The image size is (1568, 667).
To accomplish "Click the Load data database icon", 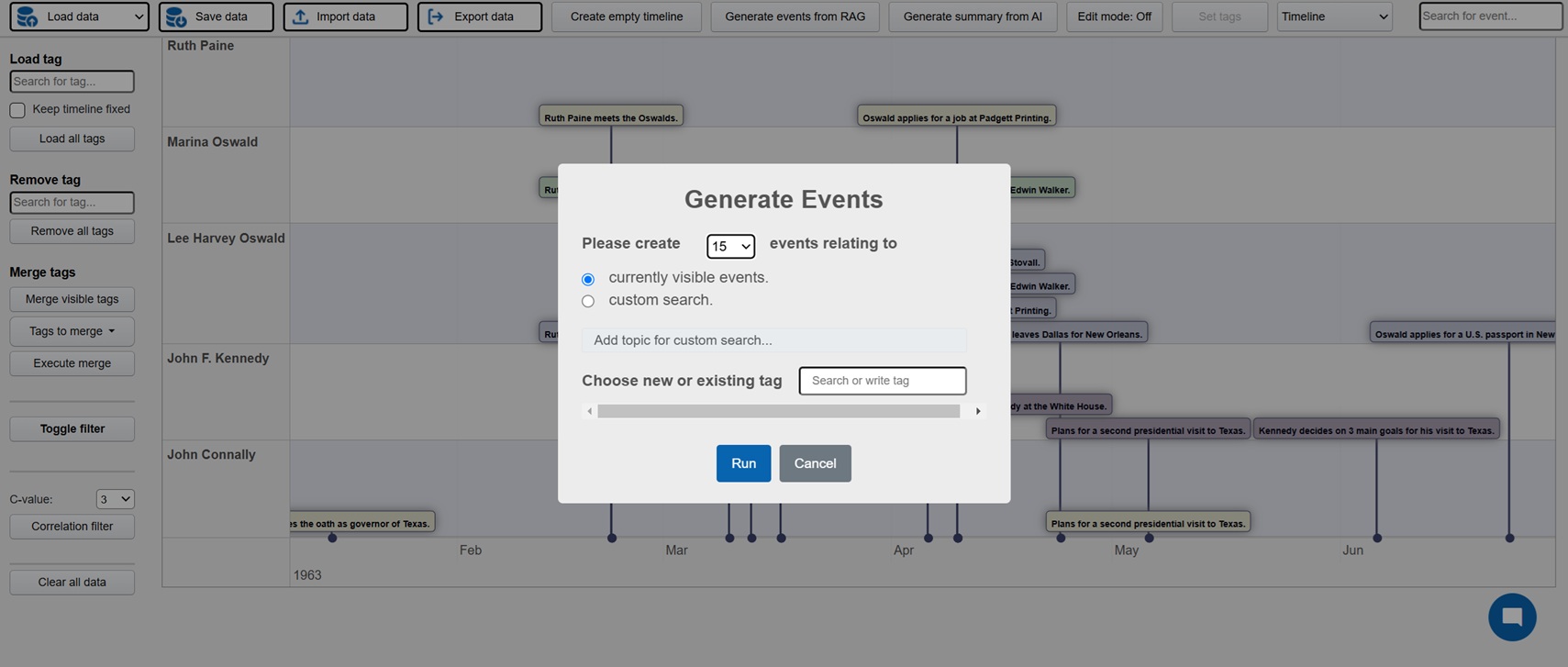I will pos(28,17).
